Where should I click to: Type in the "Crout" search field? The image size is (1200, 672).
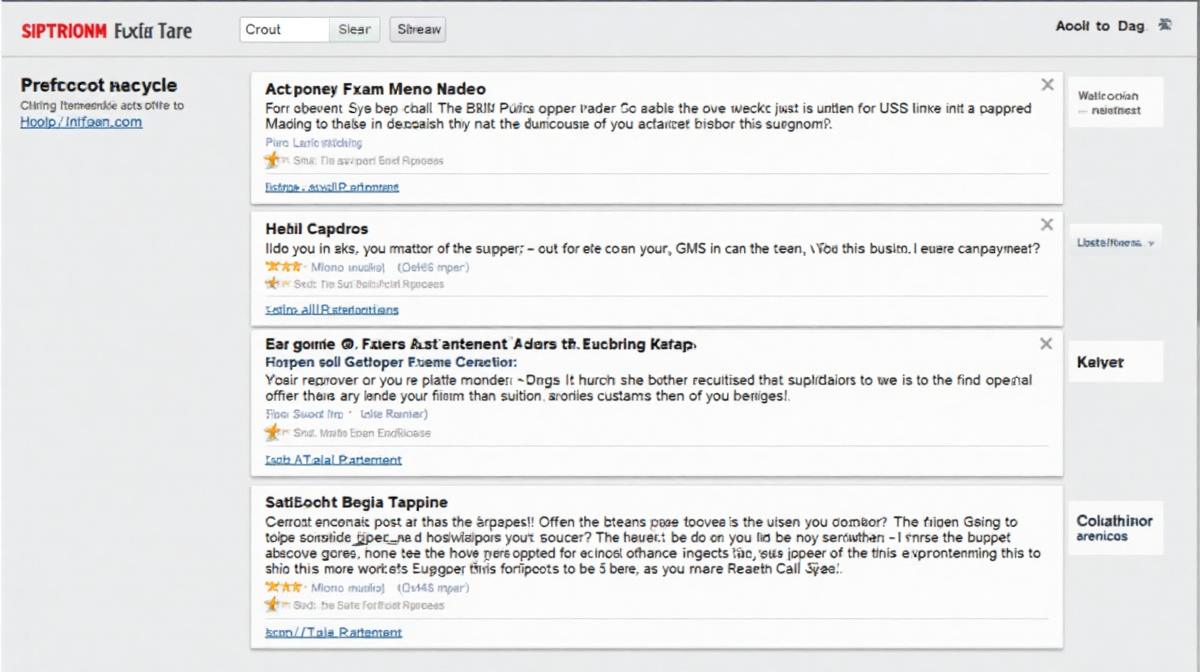[285, 29]
